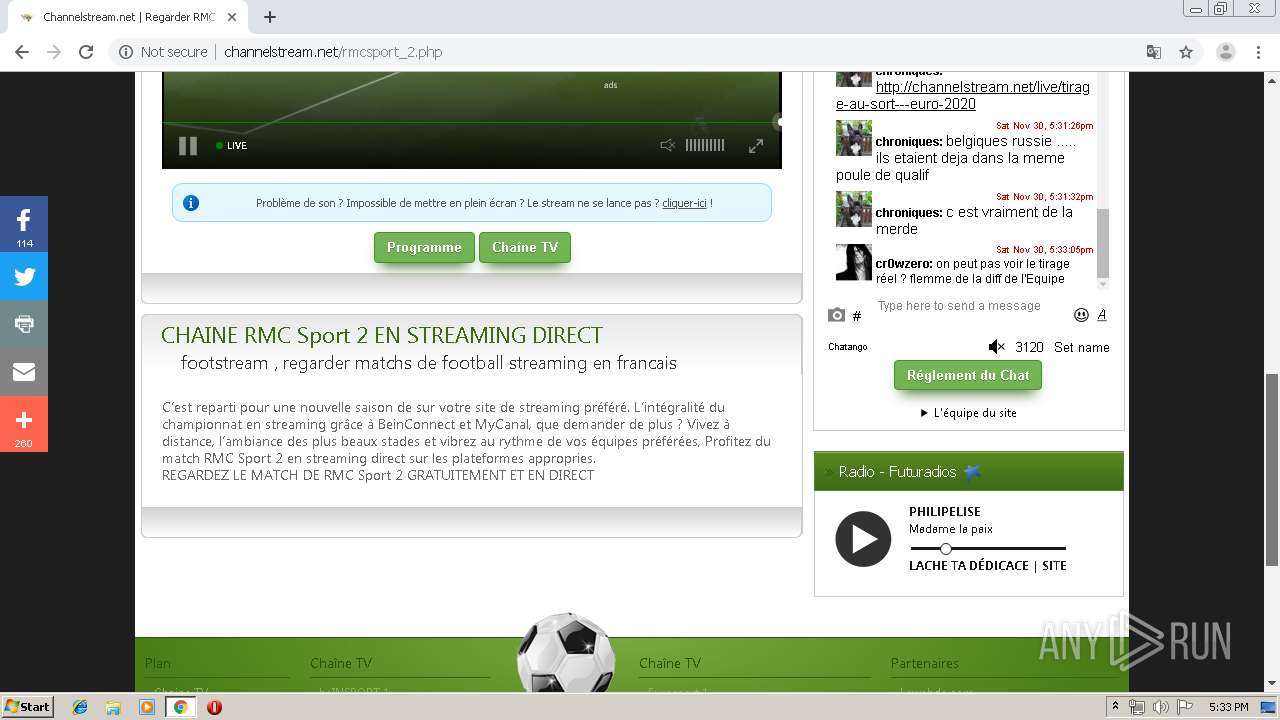Select the Channelstream.net browser tab
1280x720 pixels.
[127, 17]
